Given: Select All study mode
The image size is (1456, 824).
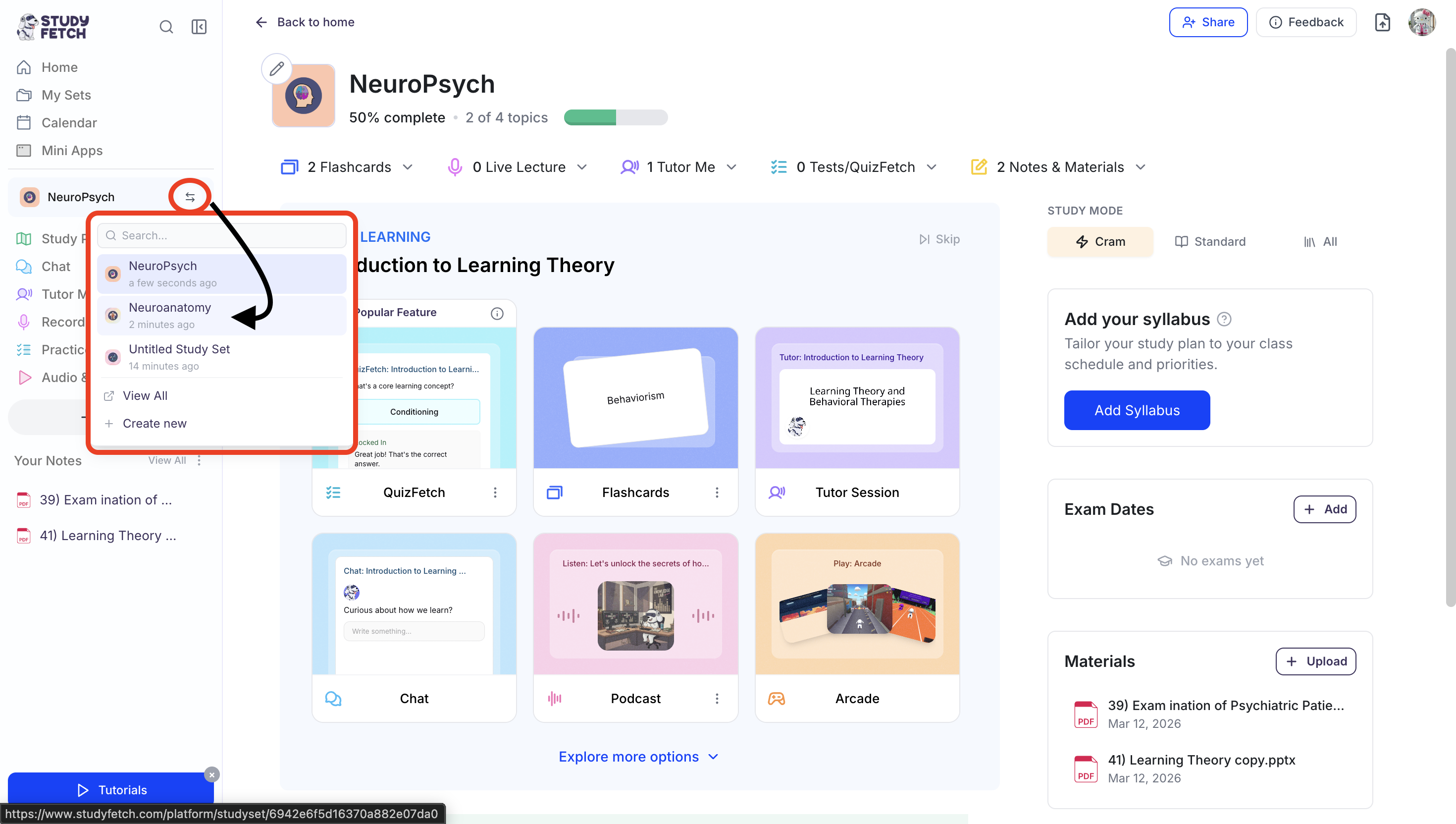Looking at the screenshot, I should 1320,242.
